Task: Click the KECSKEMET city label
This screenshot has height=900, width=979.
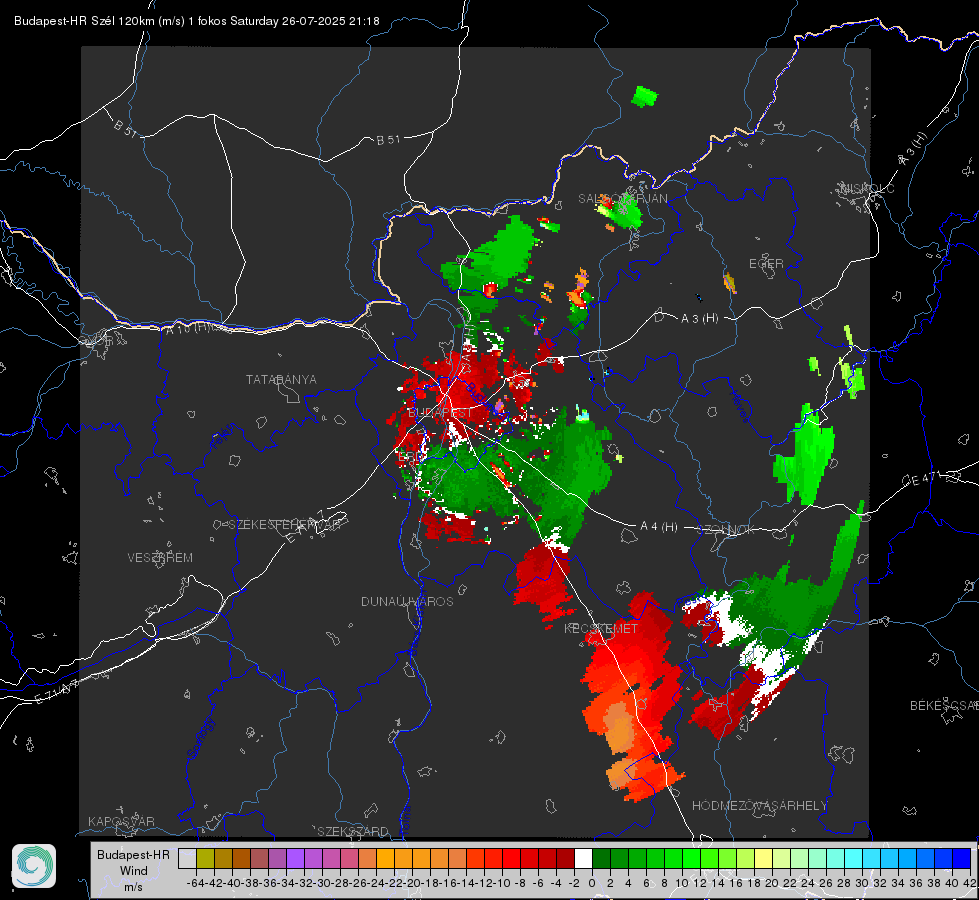Action: (601, 628)
